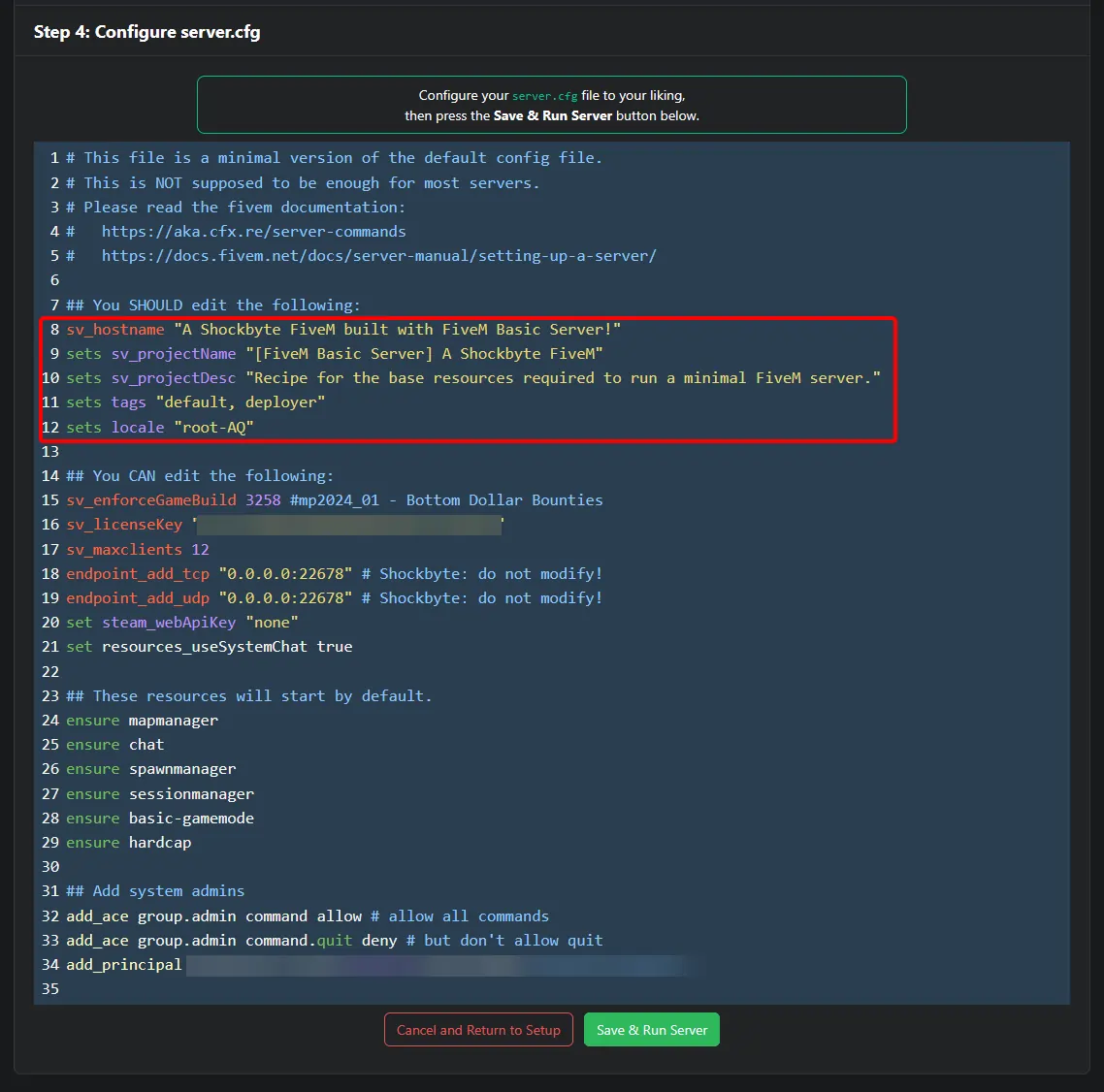This screenshot has width=1104, height=1092.
Task: Click the green server.cfg code label in the banner
Action: (544, 96)
